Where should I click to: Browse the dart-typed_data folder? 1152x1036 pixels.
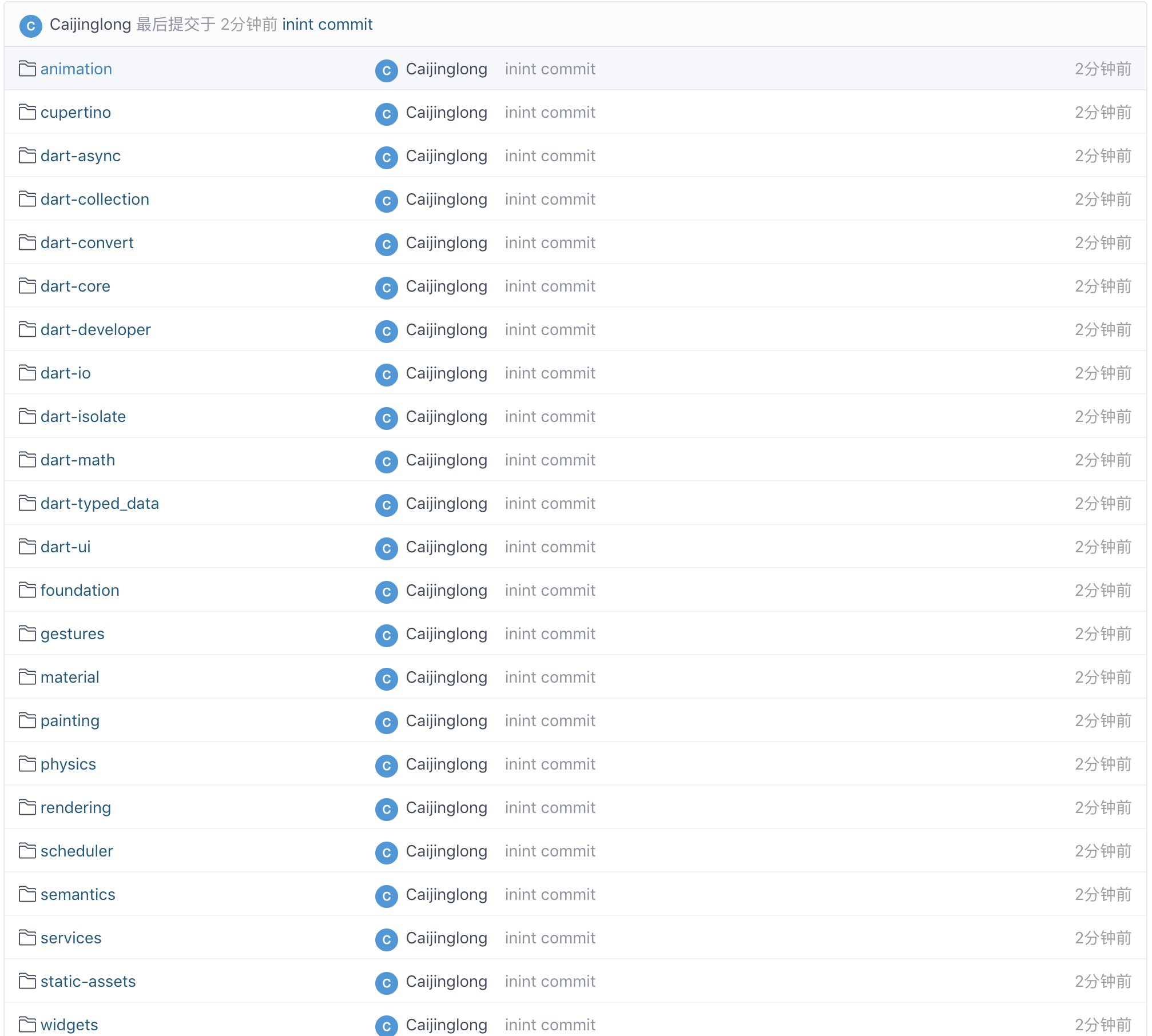click(100, 504)
